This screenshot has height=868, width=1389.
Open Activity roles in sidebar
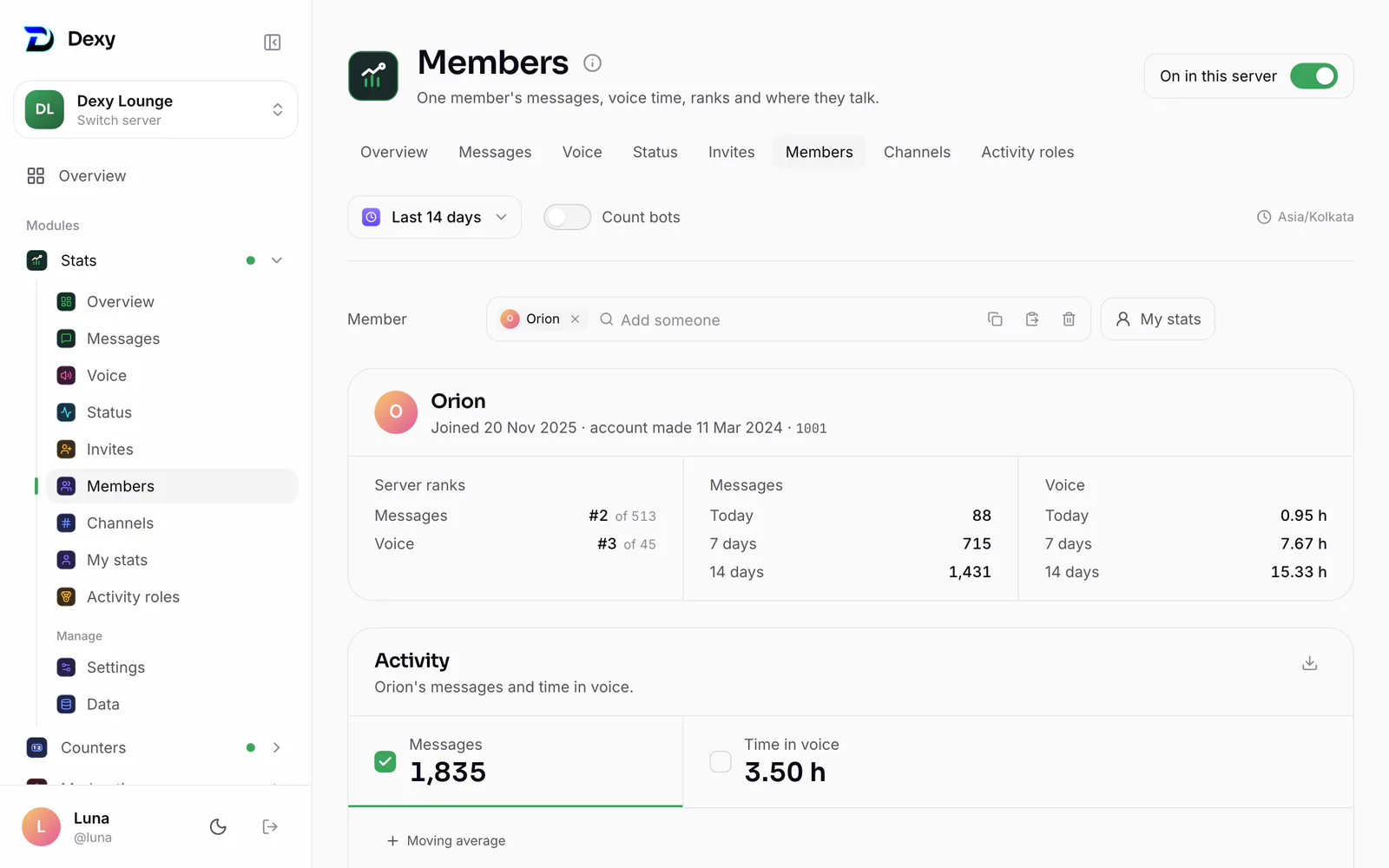(172, 597)
